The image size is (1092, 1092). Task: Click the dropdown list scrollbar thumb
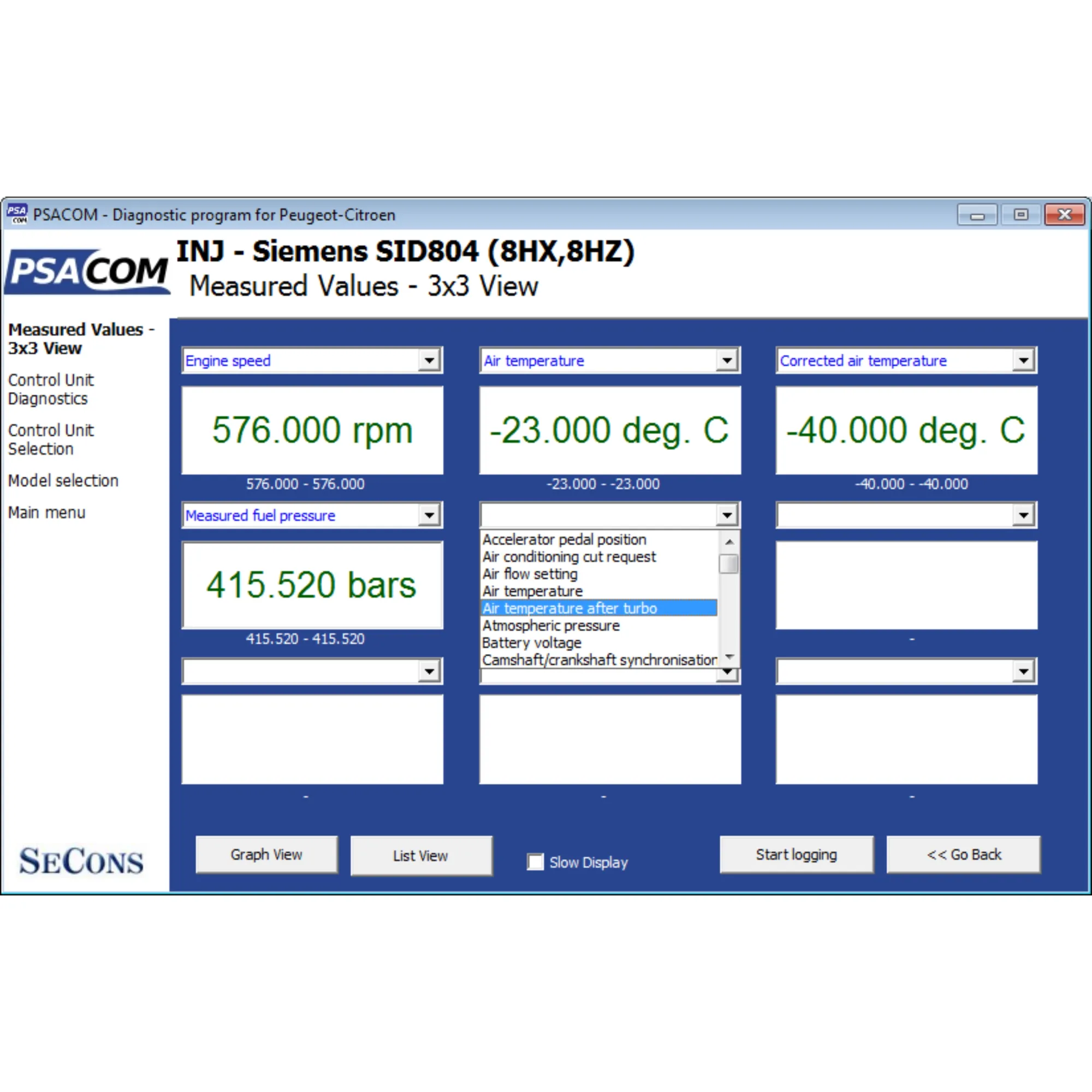pyautogui.click(x=728, y=563)
